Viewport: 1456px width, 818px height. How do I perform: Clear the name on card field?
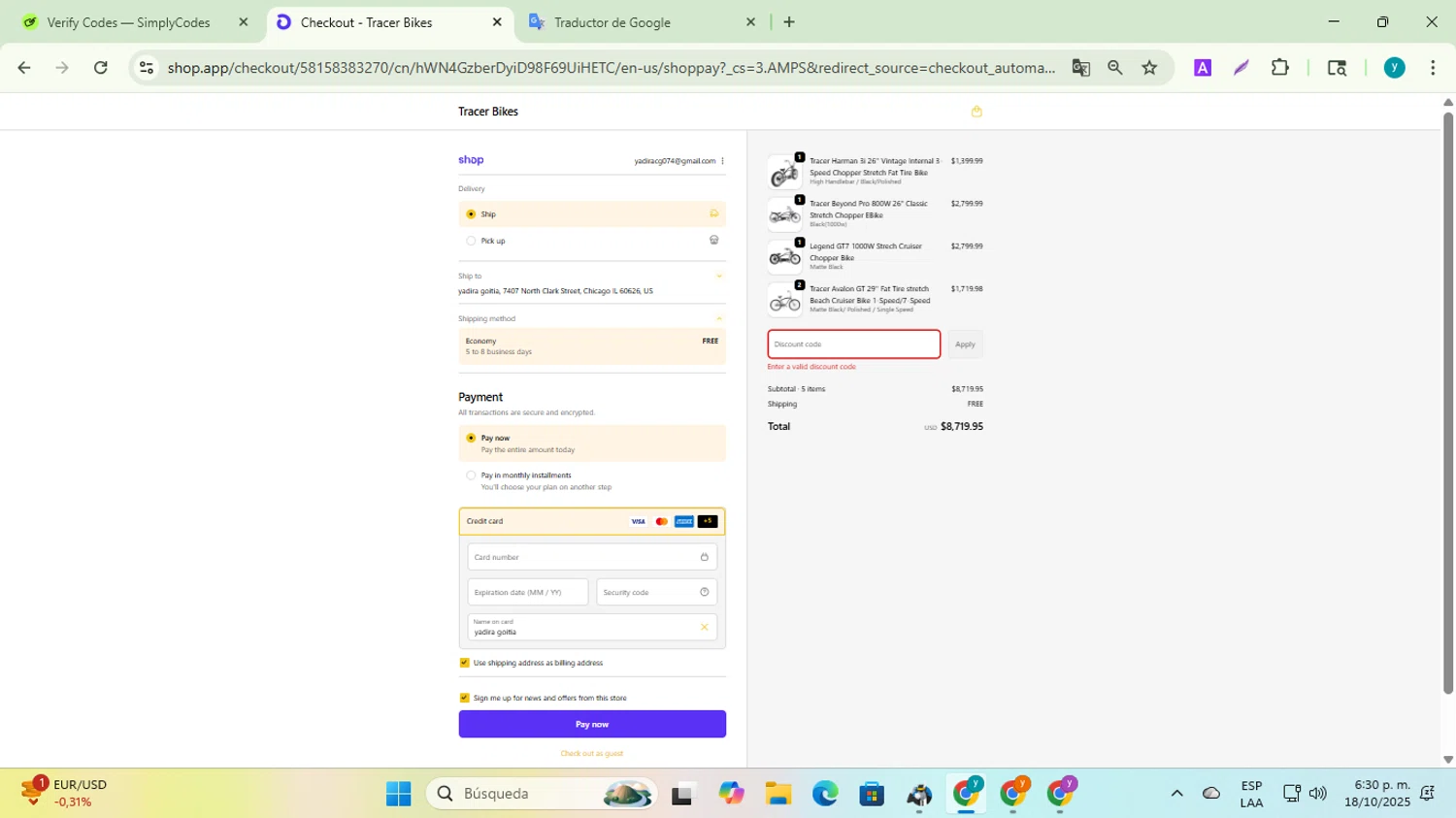coord(705,627)
